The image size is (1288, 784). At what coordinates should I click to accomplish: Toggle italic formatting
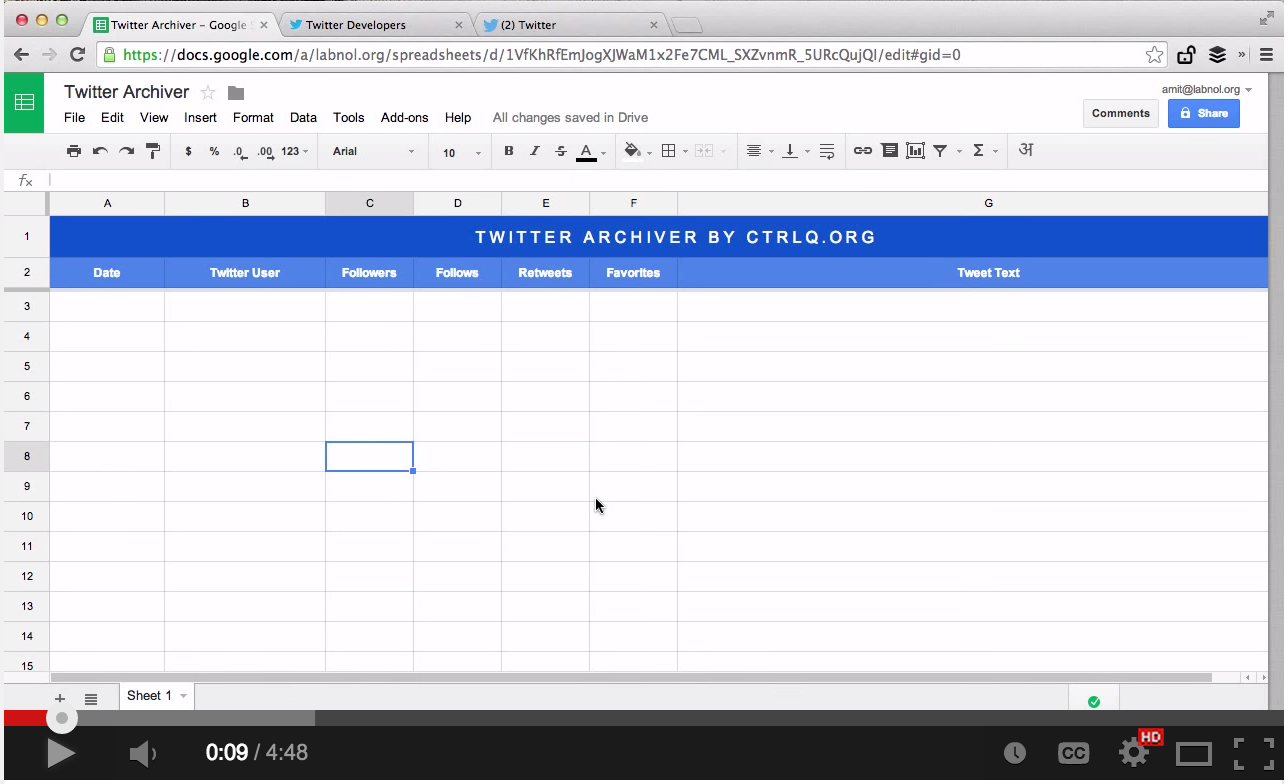534,151
